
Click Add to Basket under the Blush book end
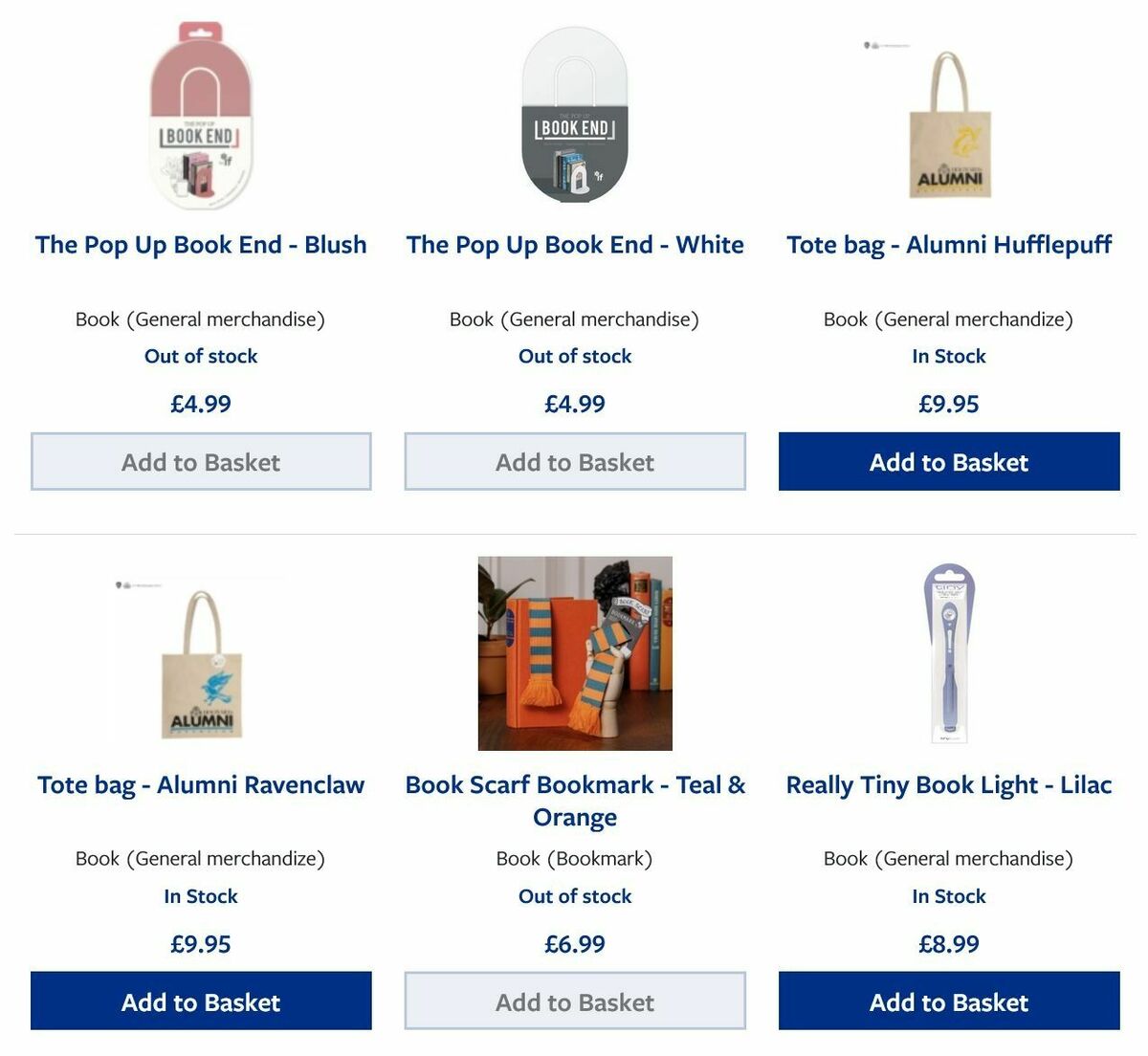click(x=200, y=462)
